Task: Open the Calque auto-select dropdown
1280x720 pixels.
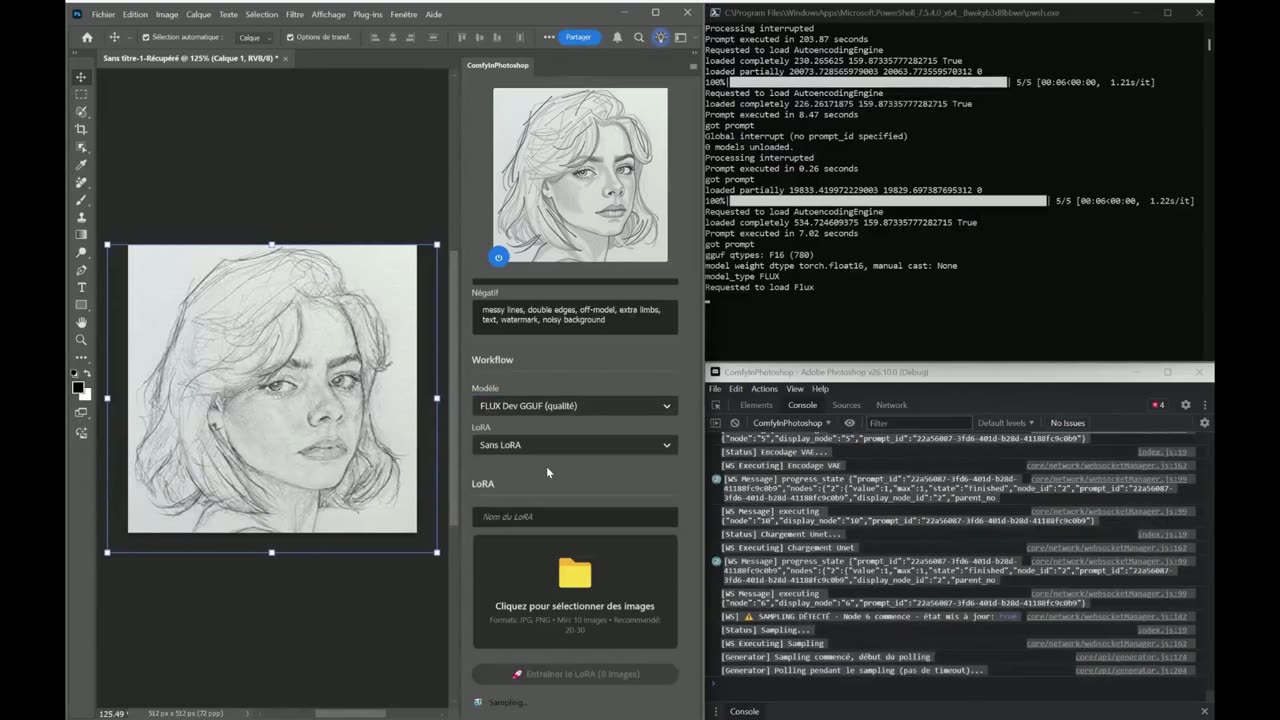Action: point(255,38)
